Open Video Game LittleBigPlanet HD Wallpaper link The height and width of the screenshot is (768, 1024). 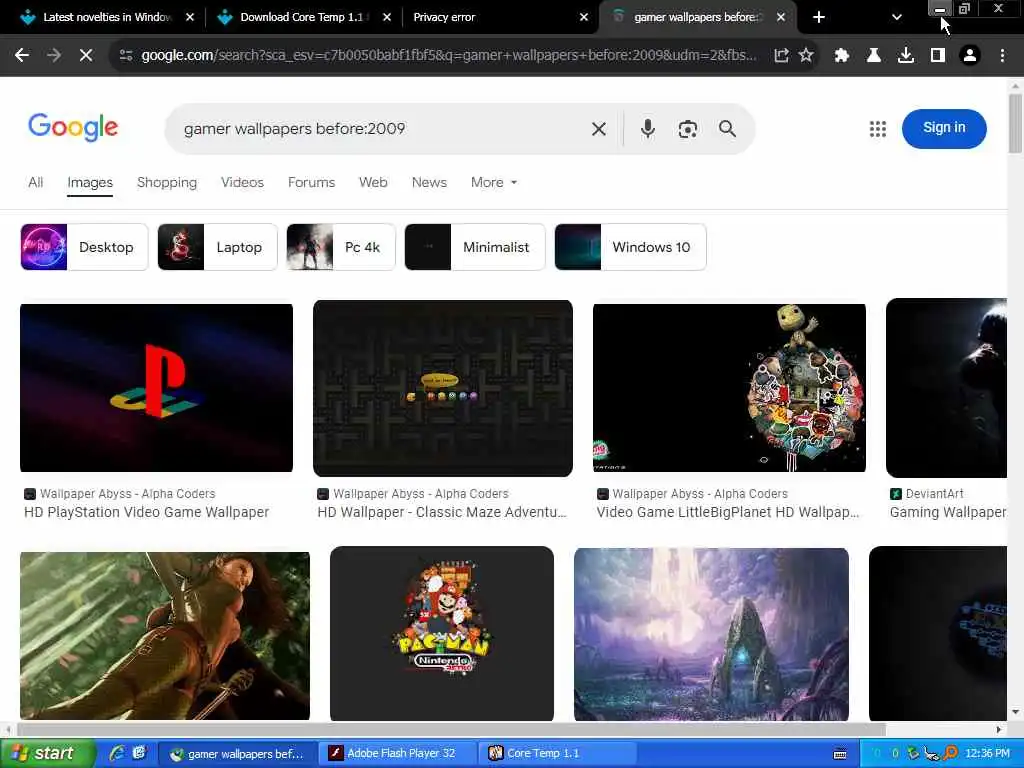728,512
